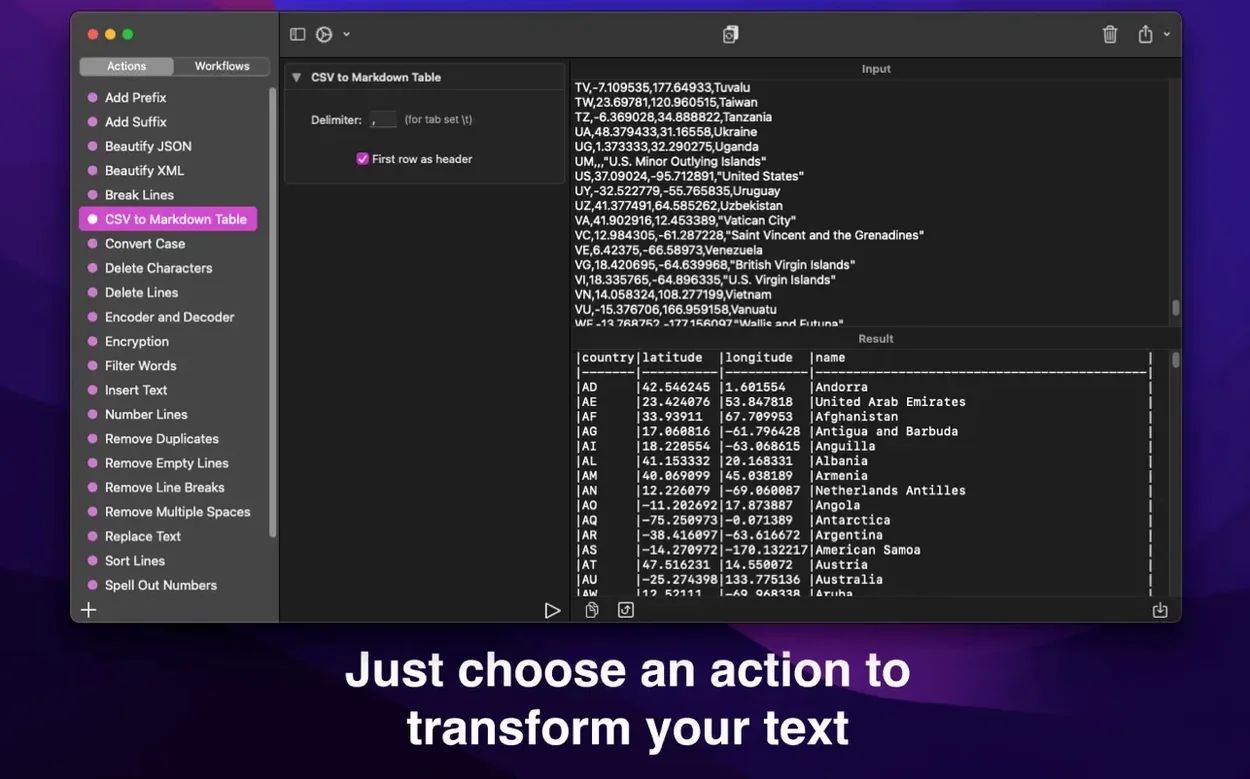Click the Result pane header label
The image size is (1250, 779).
point(876,339)
